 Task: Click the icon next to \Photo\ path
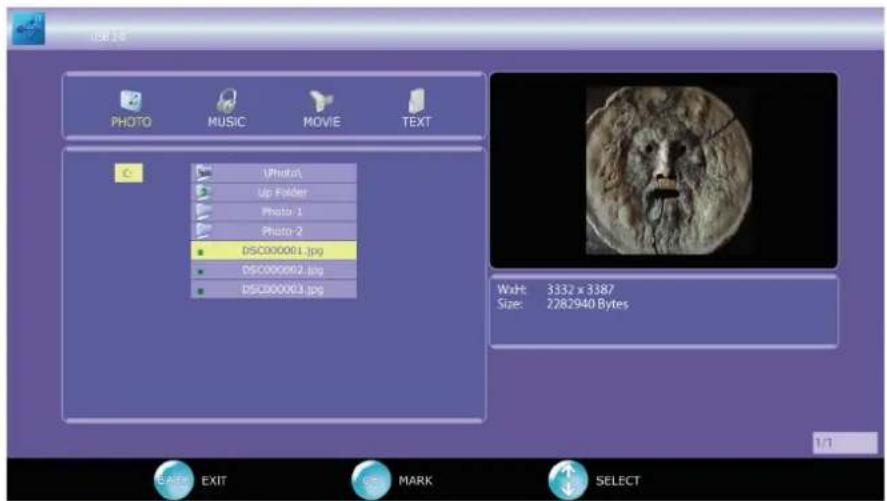click(203, 172)
